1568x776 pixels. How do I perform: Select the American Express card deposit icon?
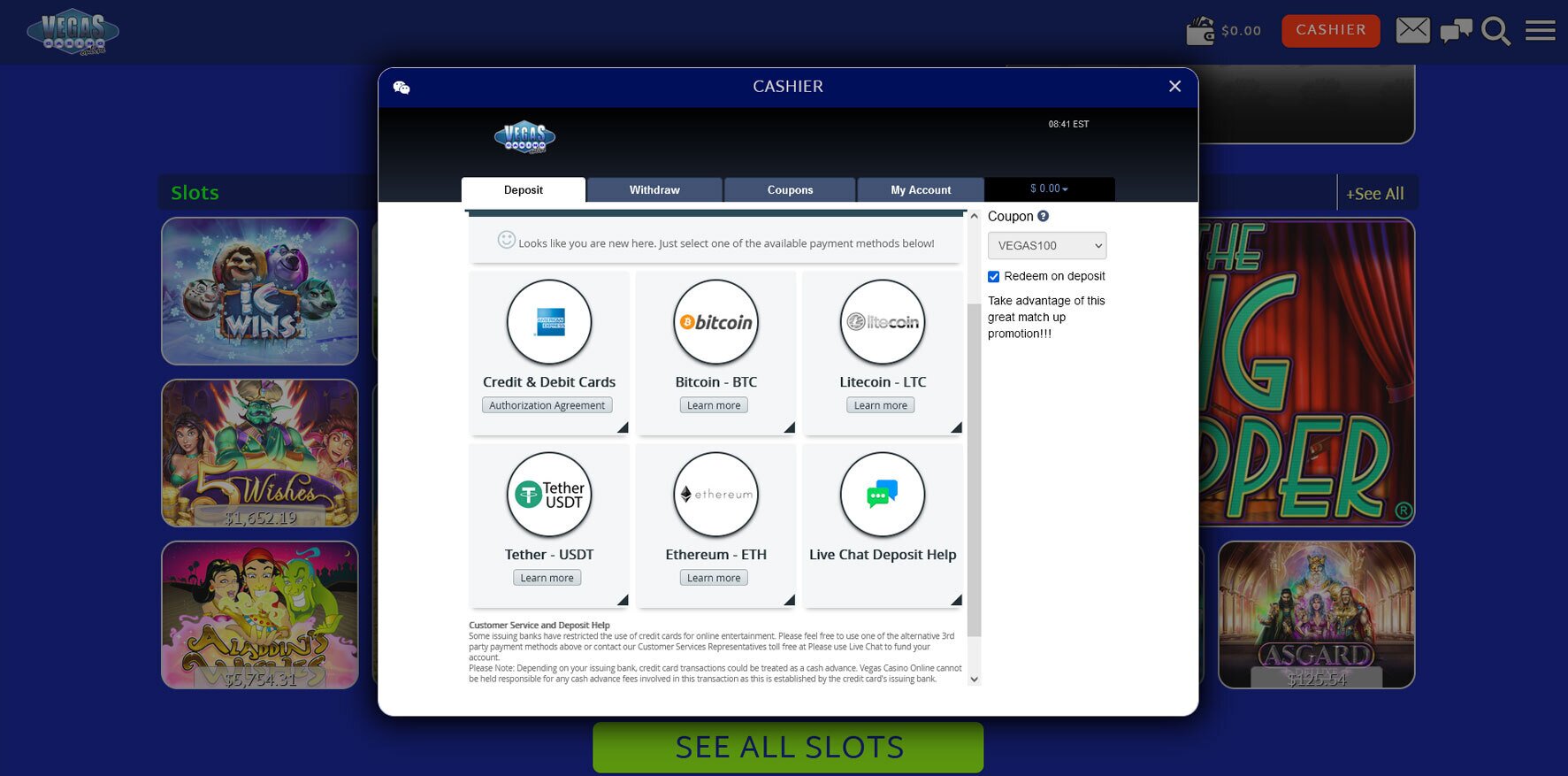[x=549, y=322]
